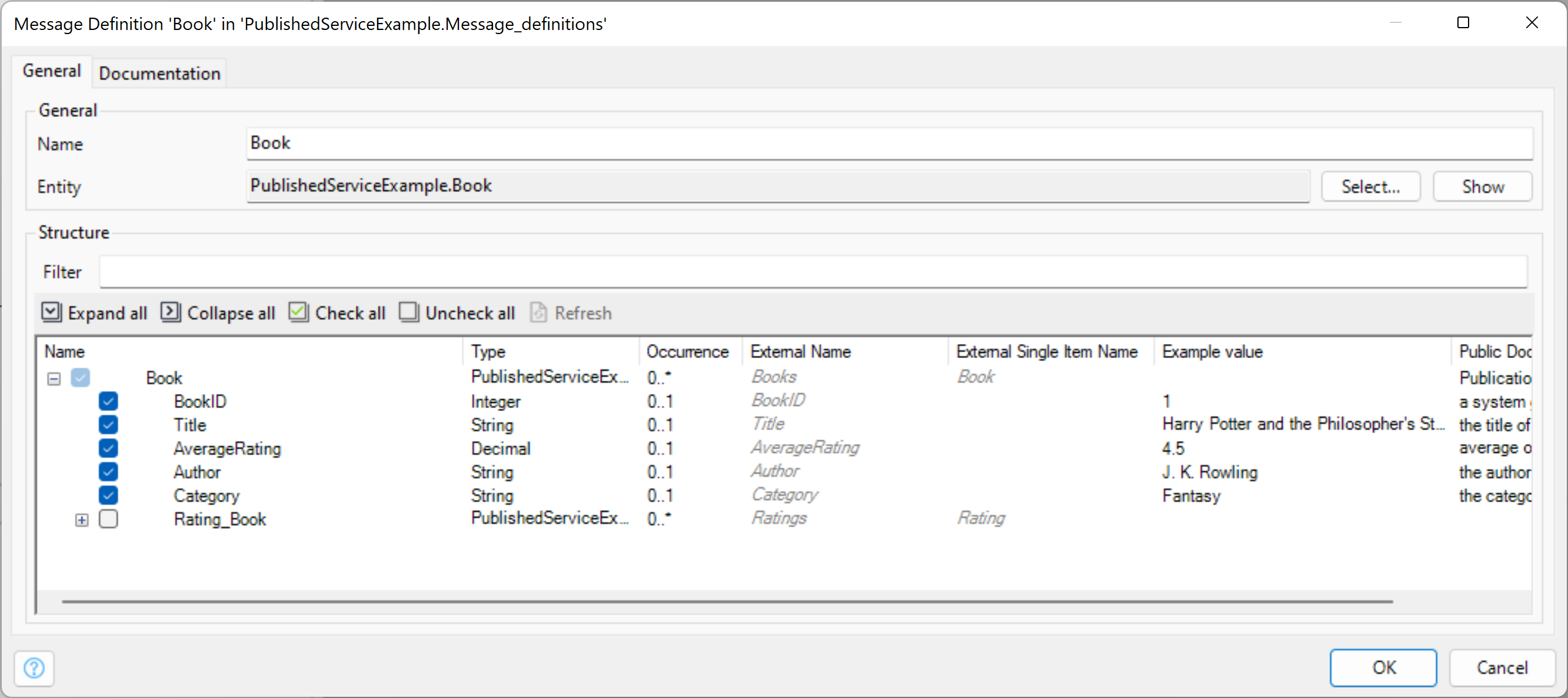Select the Category row in the structure tree
The width and height of the screenshot is (1568, 698).
(x=207, y=496)
